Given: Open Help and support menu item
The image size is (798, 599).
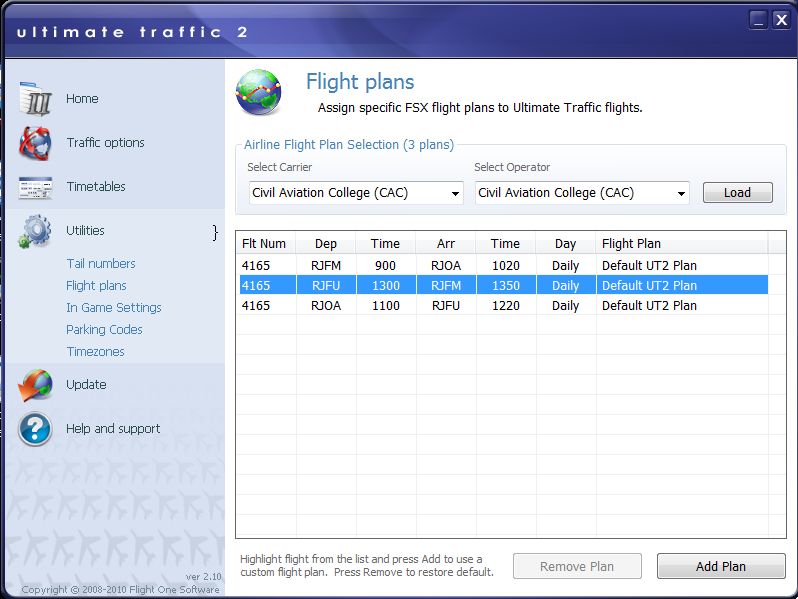Looking at the screenshot, I should click(x=113, y=429).
